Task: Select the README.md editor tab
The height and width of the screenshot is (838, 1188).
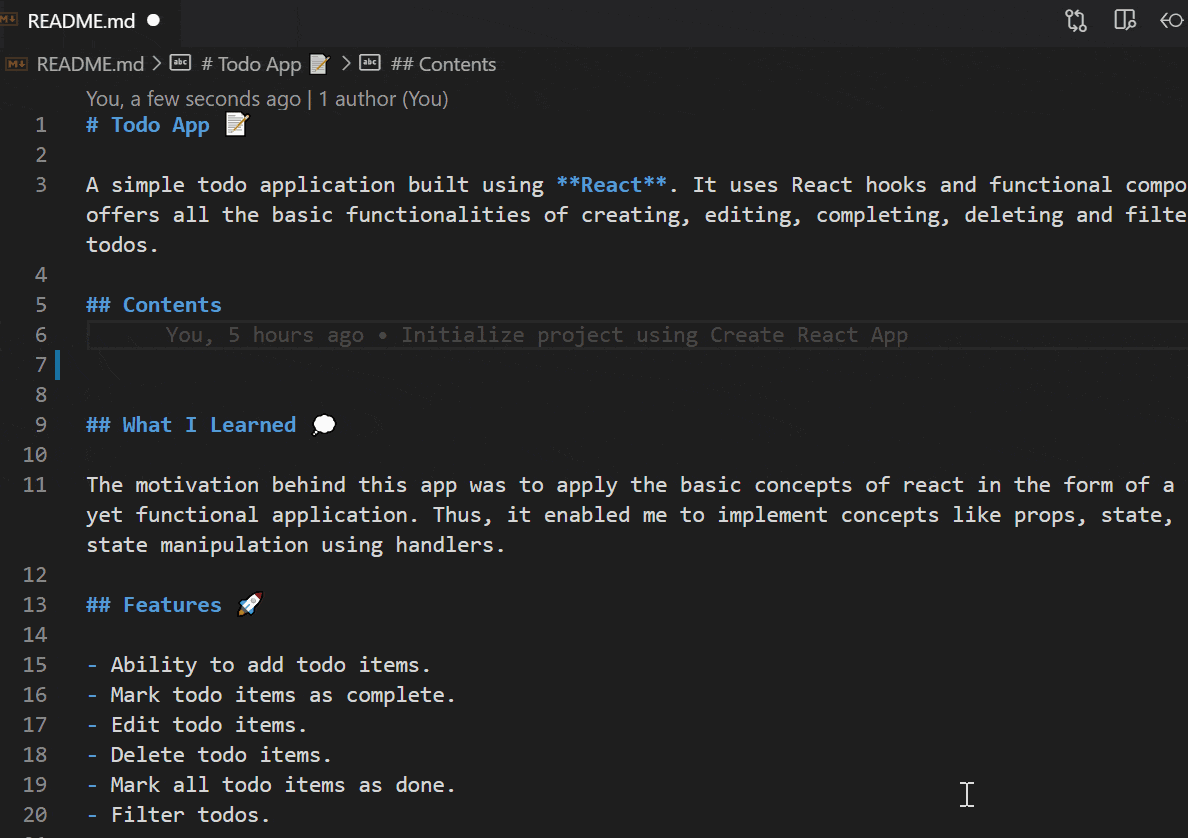Action: pos(79,21)
